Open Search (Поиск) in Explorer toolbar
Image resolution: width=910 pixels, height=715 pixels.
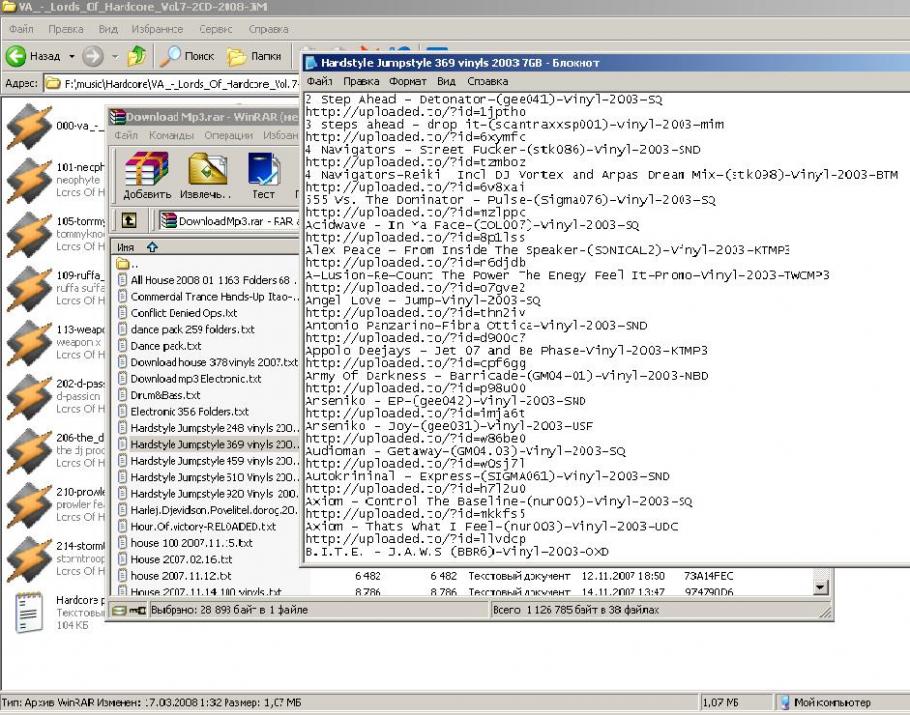tap(187, 56)
